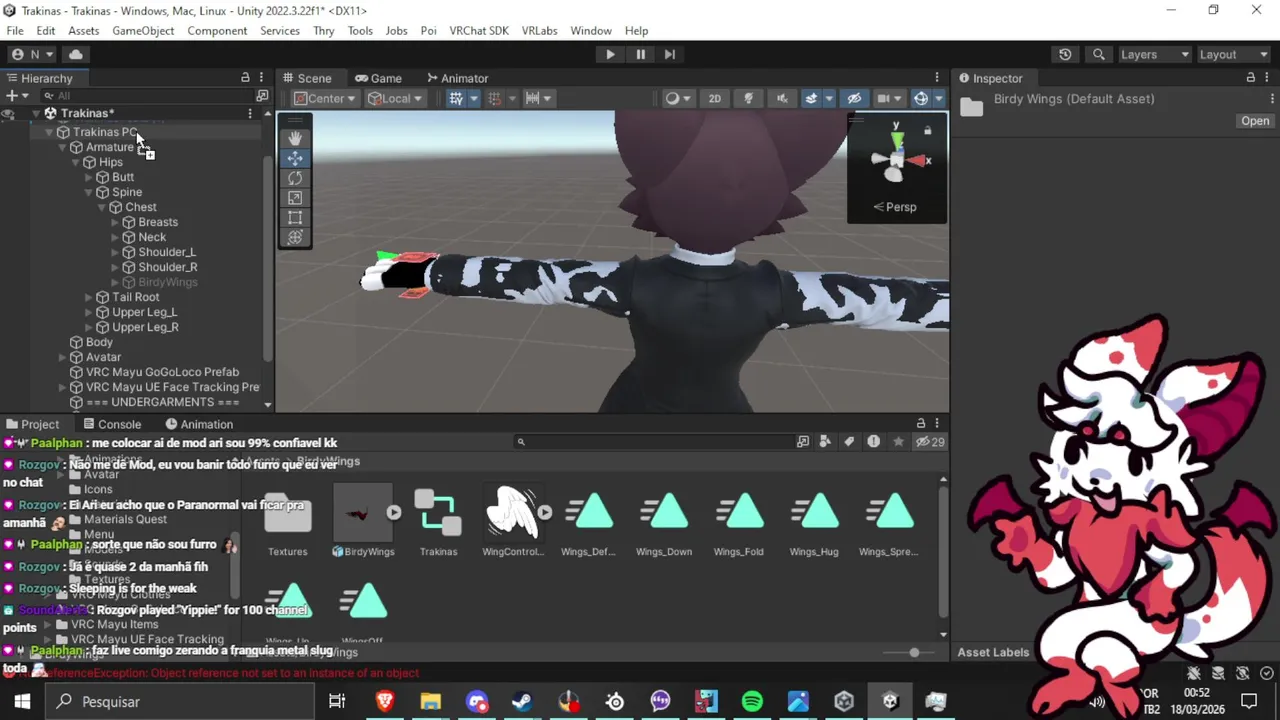Toggle scene effects (skybox, fog)
The width and height of the screenshot is (1280, 720).
click(x=811, y=98)
